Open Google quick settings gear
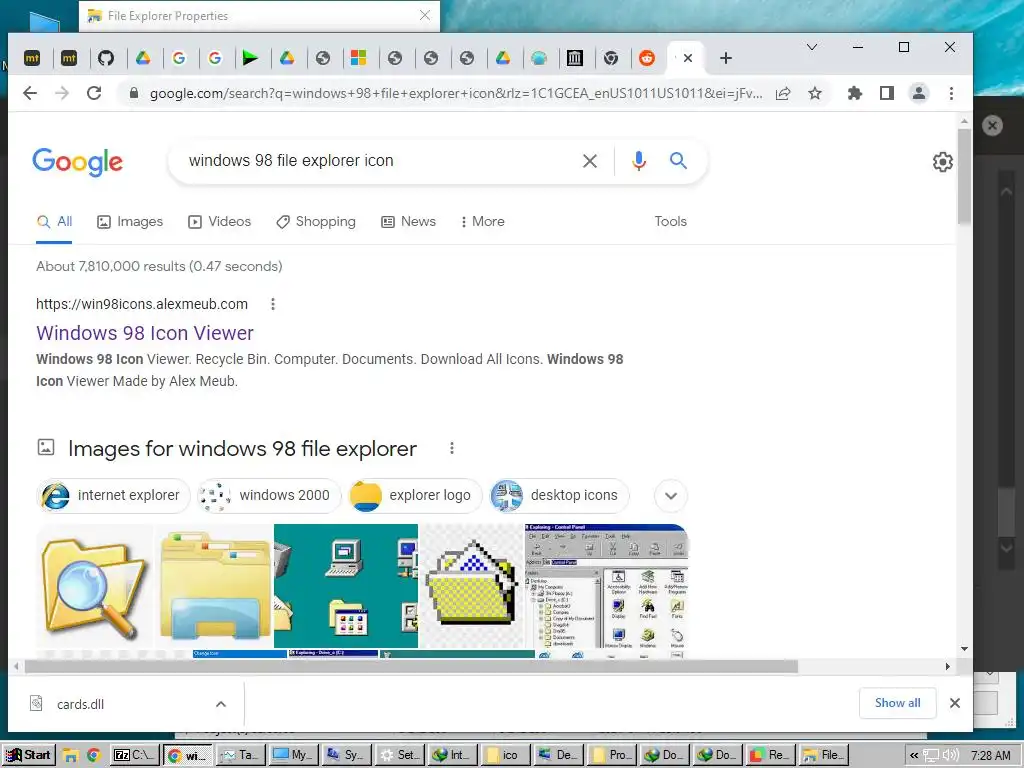This screenshot has height=768, width=1024. pos(942,161)
